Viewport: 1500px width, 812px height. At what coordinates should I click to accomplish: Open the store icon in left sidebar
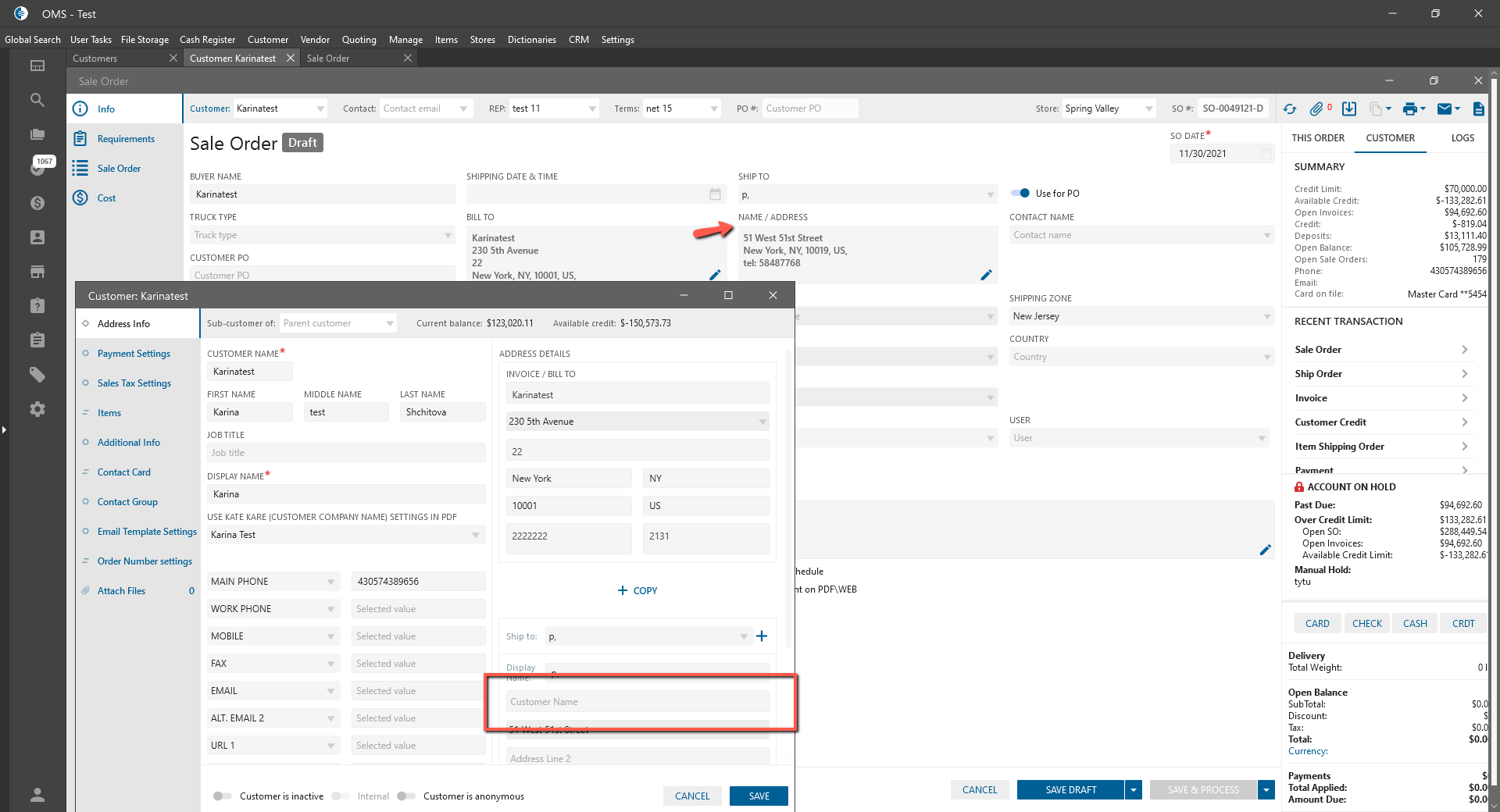37,272
